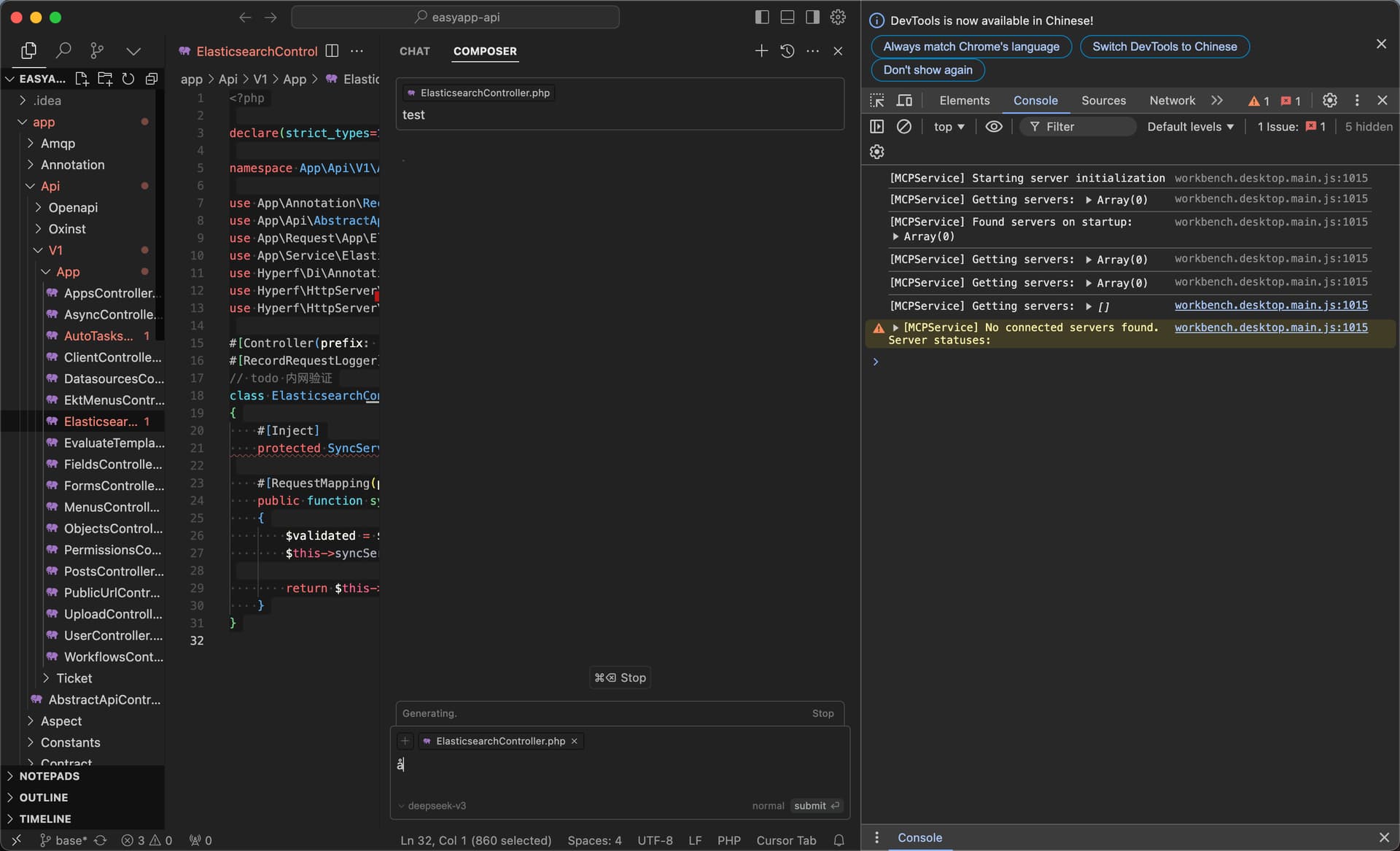This screenshot has height=851, width=1400.
Task: Open the Search view icon in sidebar
Action: [63, 50]
